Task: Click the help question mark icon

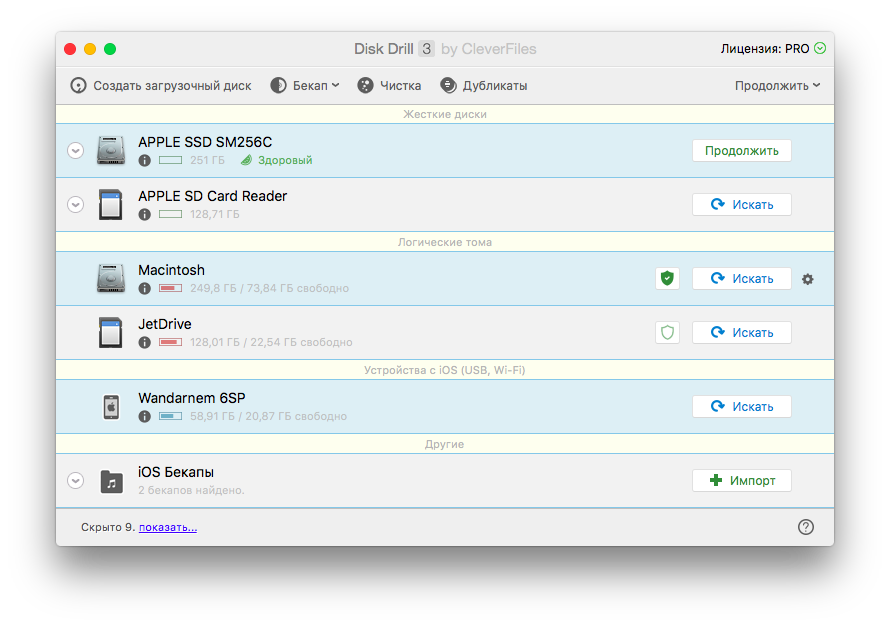Action: click(x=806, y=527)
